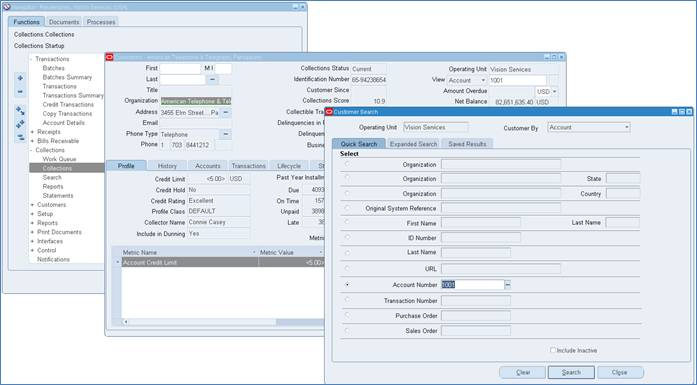Click the Clear button in Customer Search
Screen dimensions: 697x385
point(523,373)
